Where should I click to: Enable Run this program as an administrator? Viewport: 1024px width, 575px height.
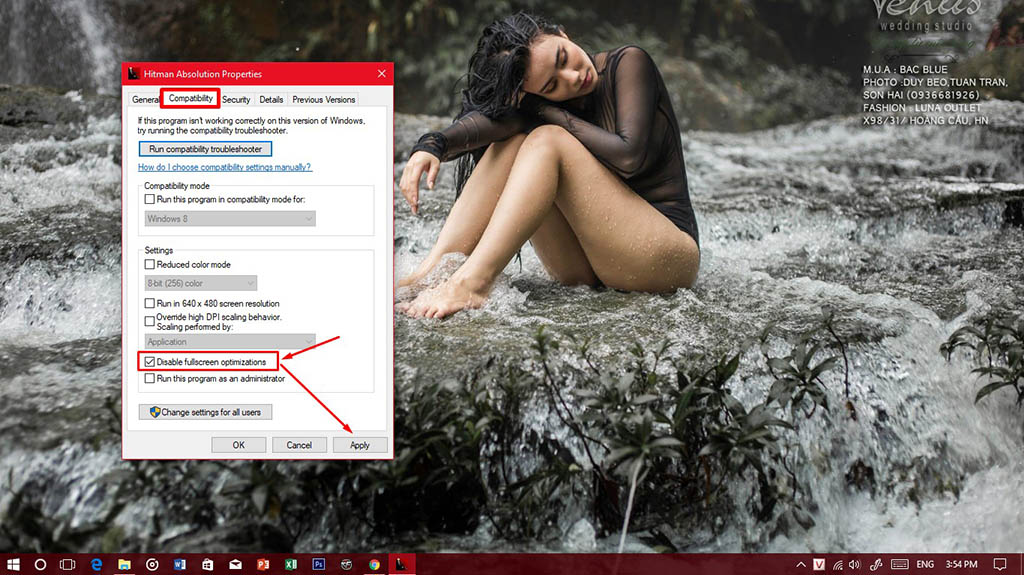pos(150,379)
